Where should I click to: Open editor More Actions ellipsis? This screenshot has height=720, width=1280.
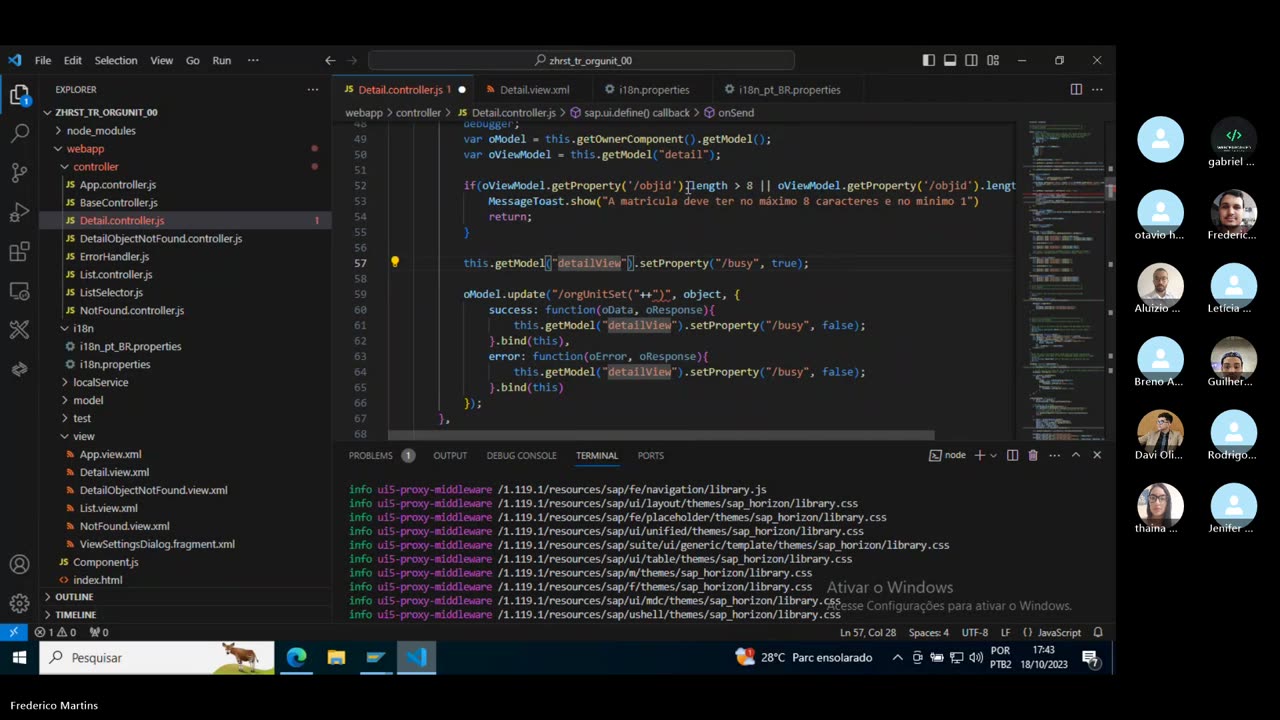click(1098, 90)
